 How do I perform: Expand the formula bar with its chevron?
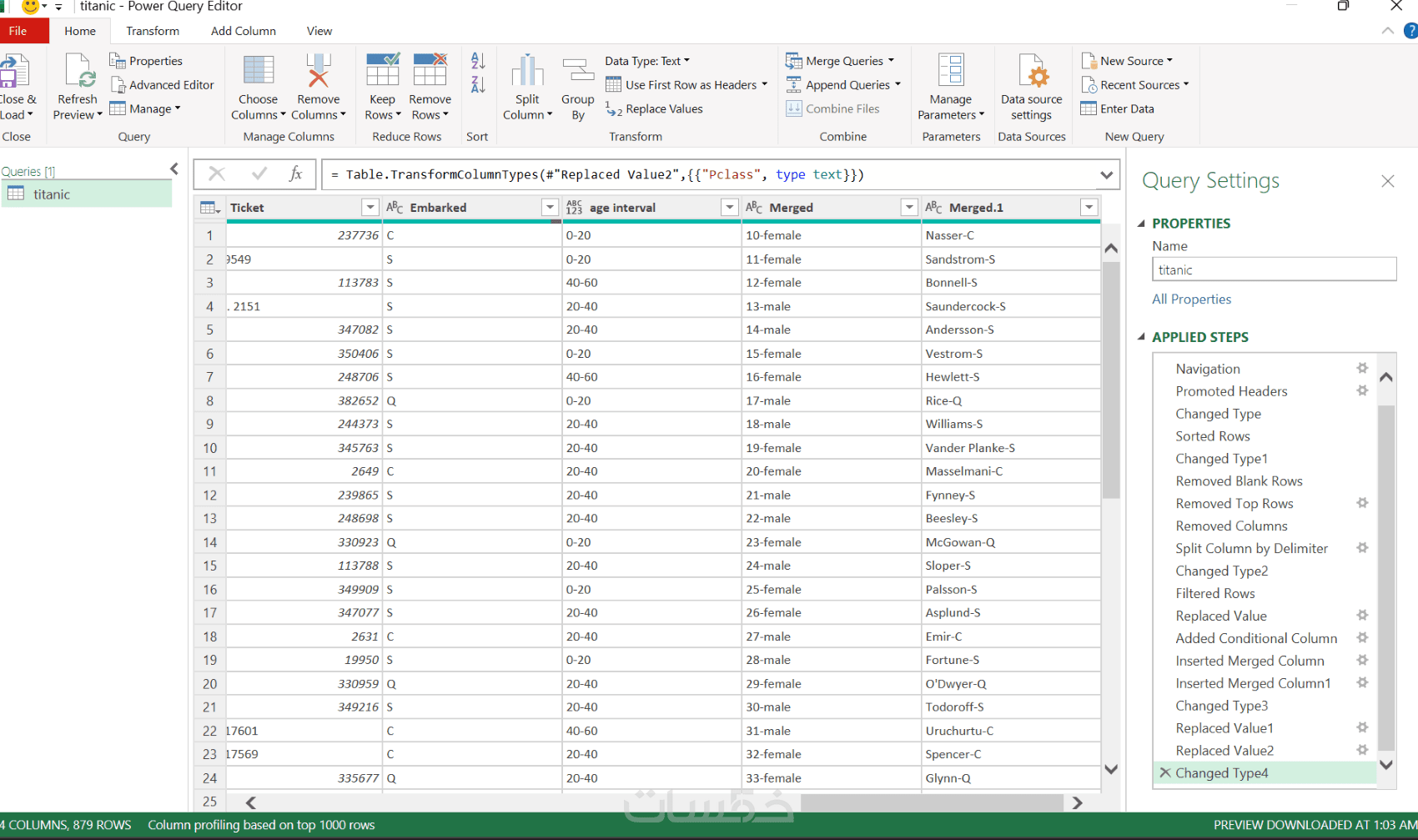click(1106, 175)
